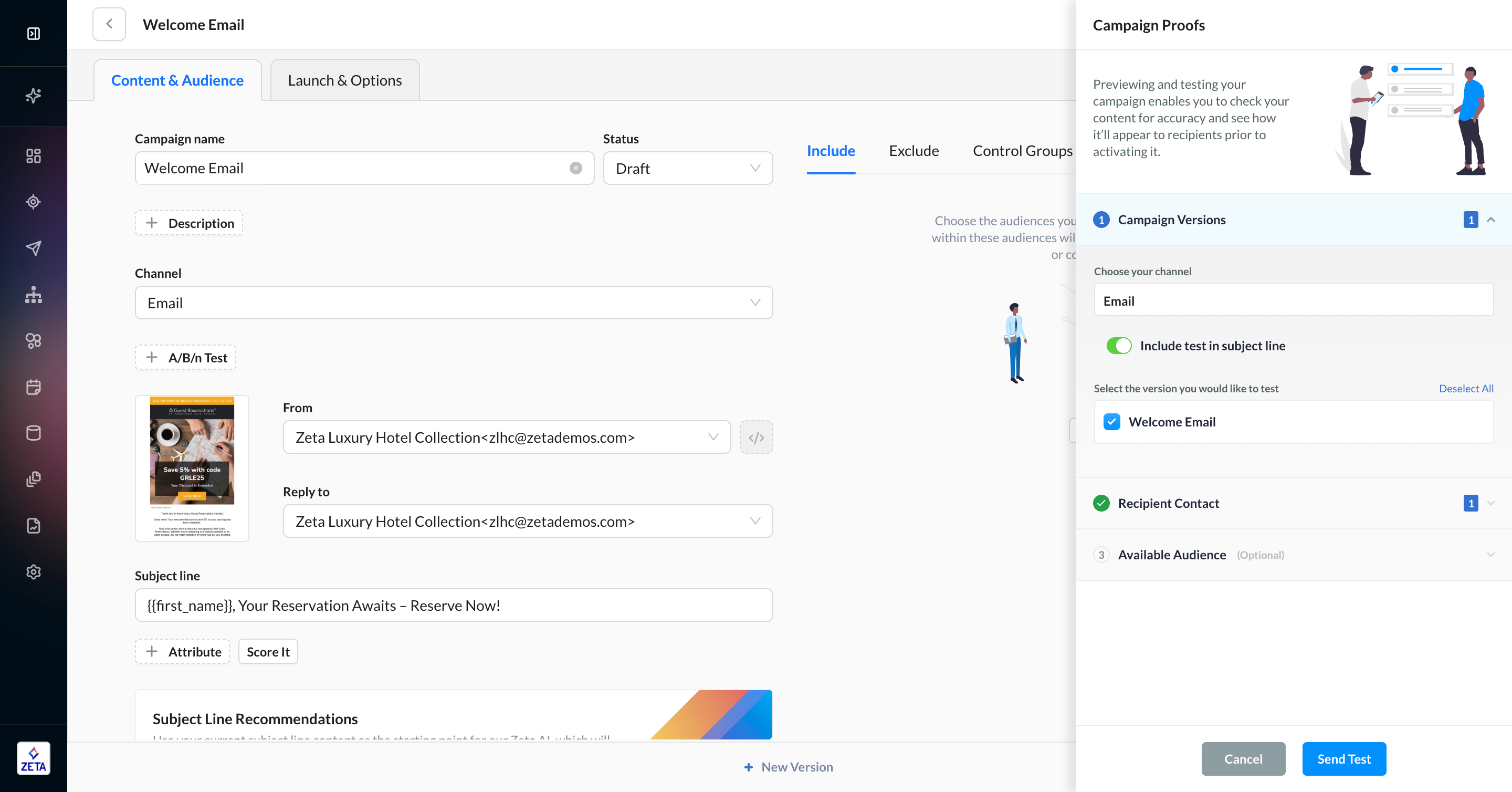Select the Exclude audience tab

pyautogui.click(x=913, y=151)
